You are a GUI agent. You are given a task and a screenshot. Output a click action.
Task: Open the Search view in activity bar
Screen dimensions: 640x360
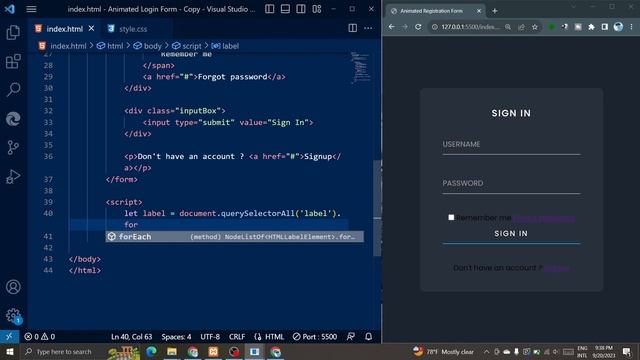tap(13, 90)
